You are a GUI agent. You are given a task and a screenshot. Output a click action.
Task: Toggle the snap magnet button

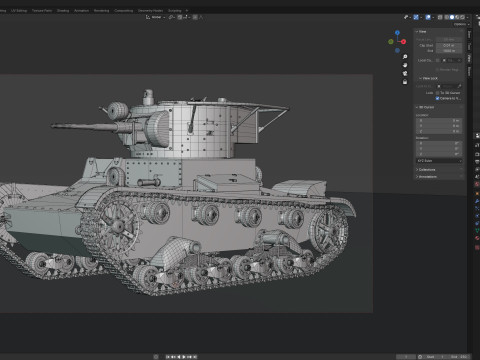[x=180, y=17]
